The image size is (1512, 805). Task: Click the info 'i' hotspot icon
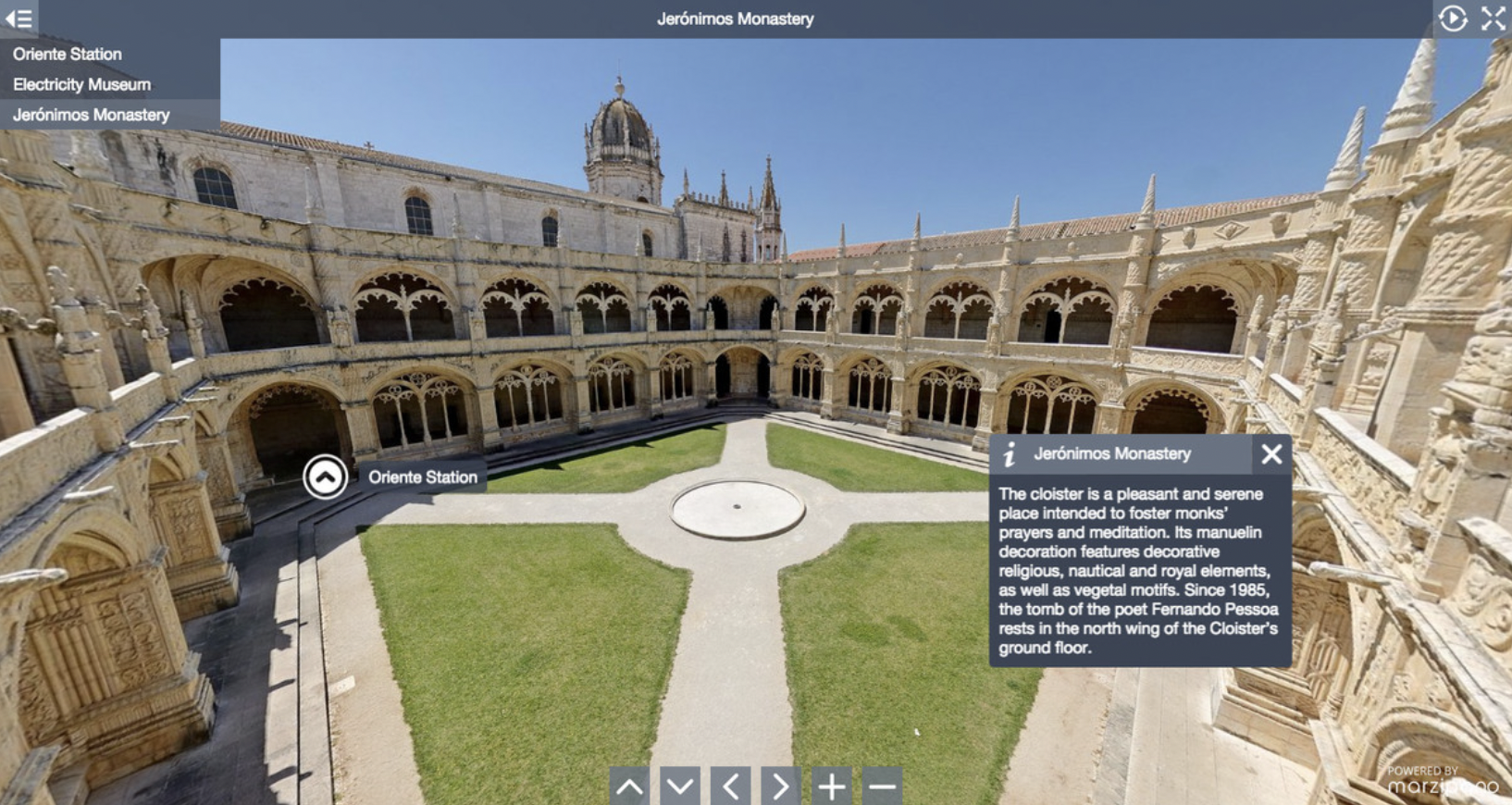[1010, 454]
